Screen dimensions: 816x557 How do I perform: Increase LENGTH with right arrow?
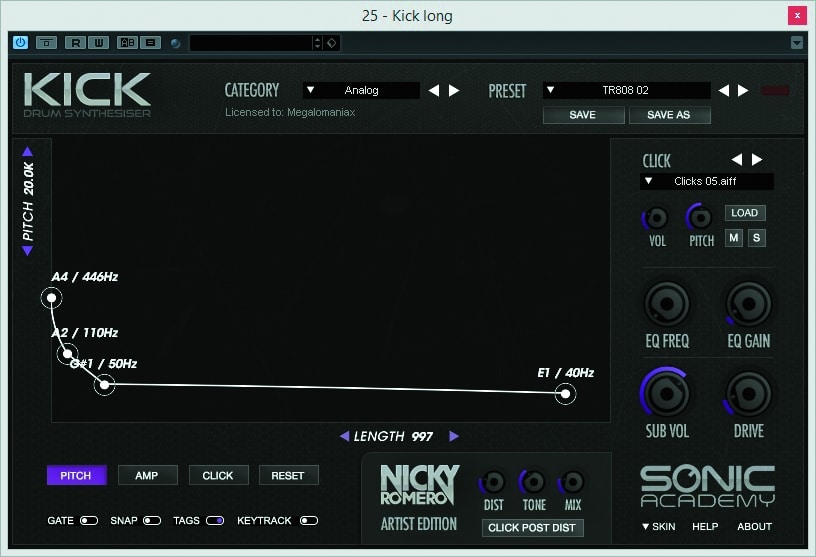click(x=454, y=436)
